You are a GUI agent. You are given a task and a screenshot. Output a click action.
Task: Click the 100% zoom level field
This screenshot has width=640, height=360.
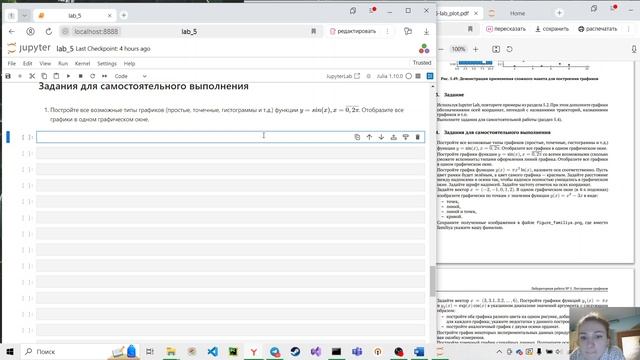pyautogui.click(x=458, y=49)
